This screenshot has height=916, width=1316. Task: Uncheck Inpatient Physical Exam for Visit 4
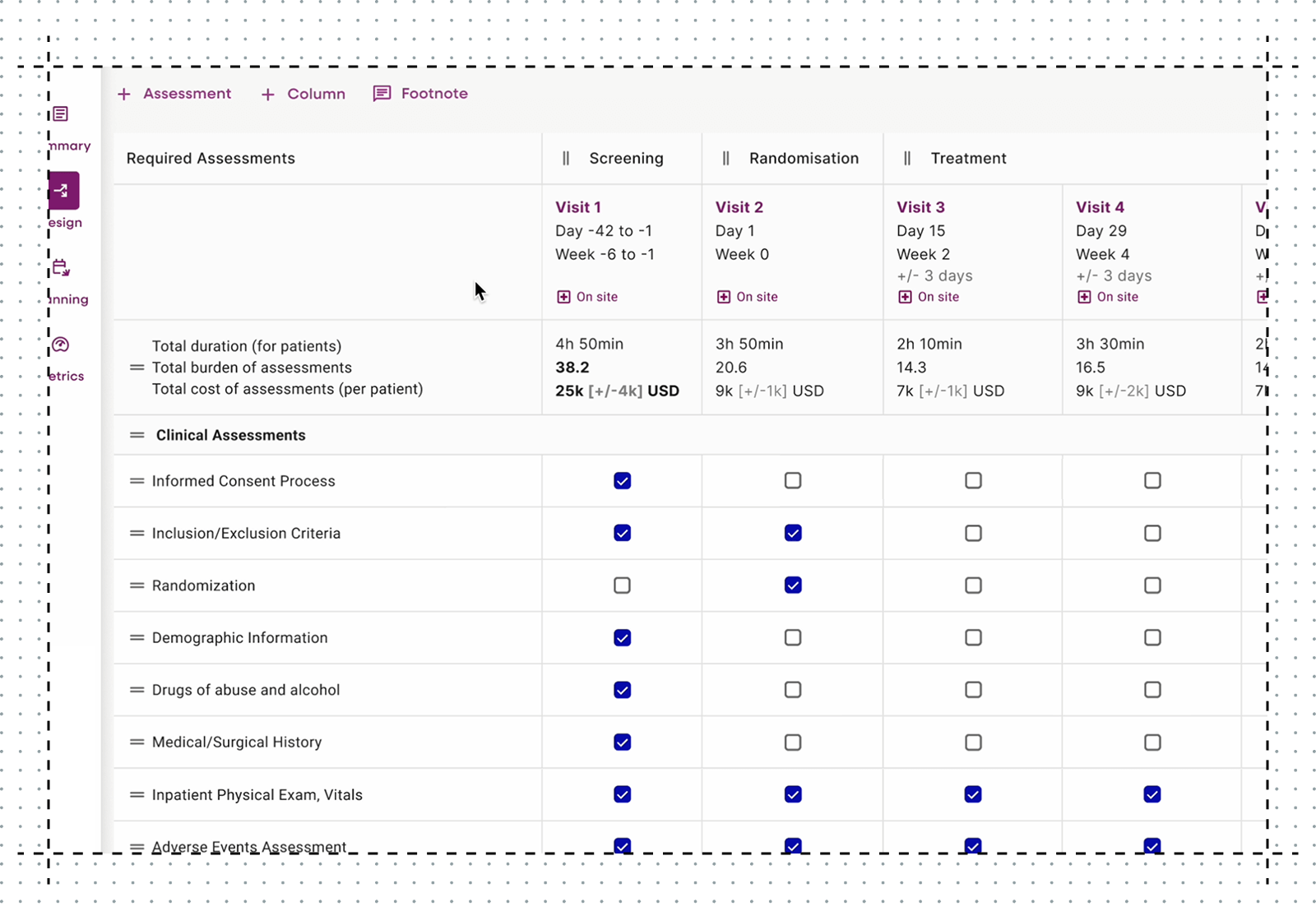pyautogui.click(x=1152, y=794)
